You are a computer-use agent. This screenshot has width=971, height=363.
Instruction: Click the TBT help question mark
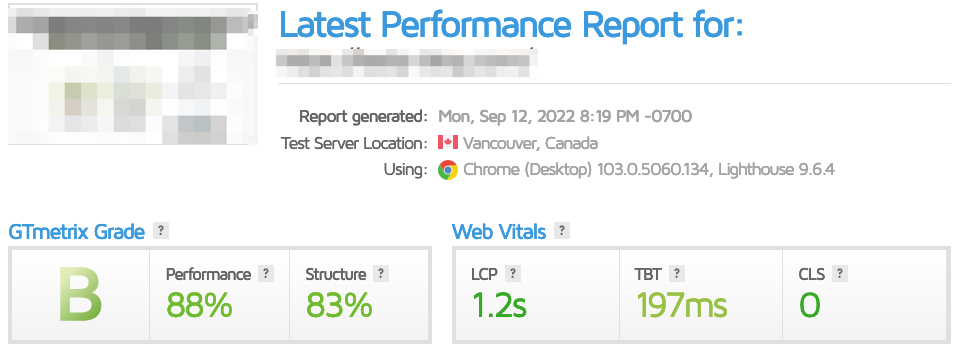click(676, 273)
